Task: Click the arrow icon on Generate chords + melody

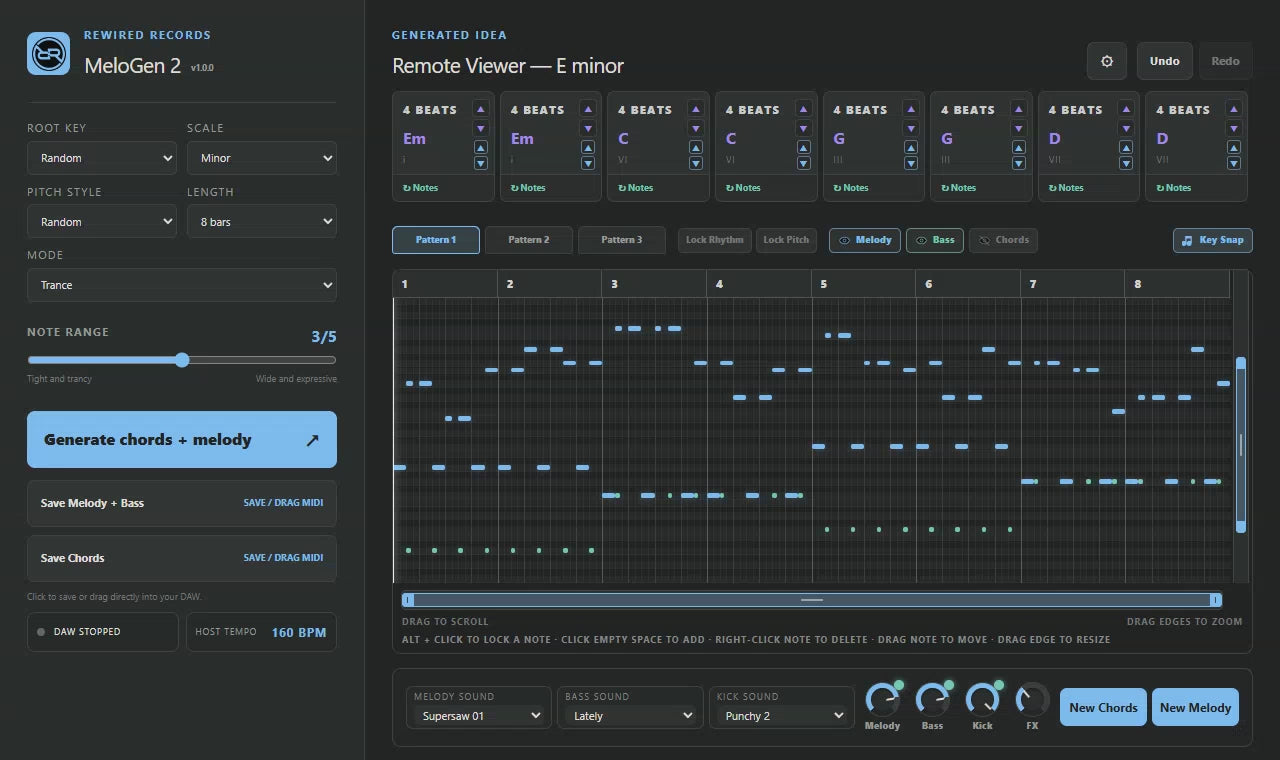Action: click(312, 440)
